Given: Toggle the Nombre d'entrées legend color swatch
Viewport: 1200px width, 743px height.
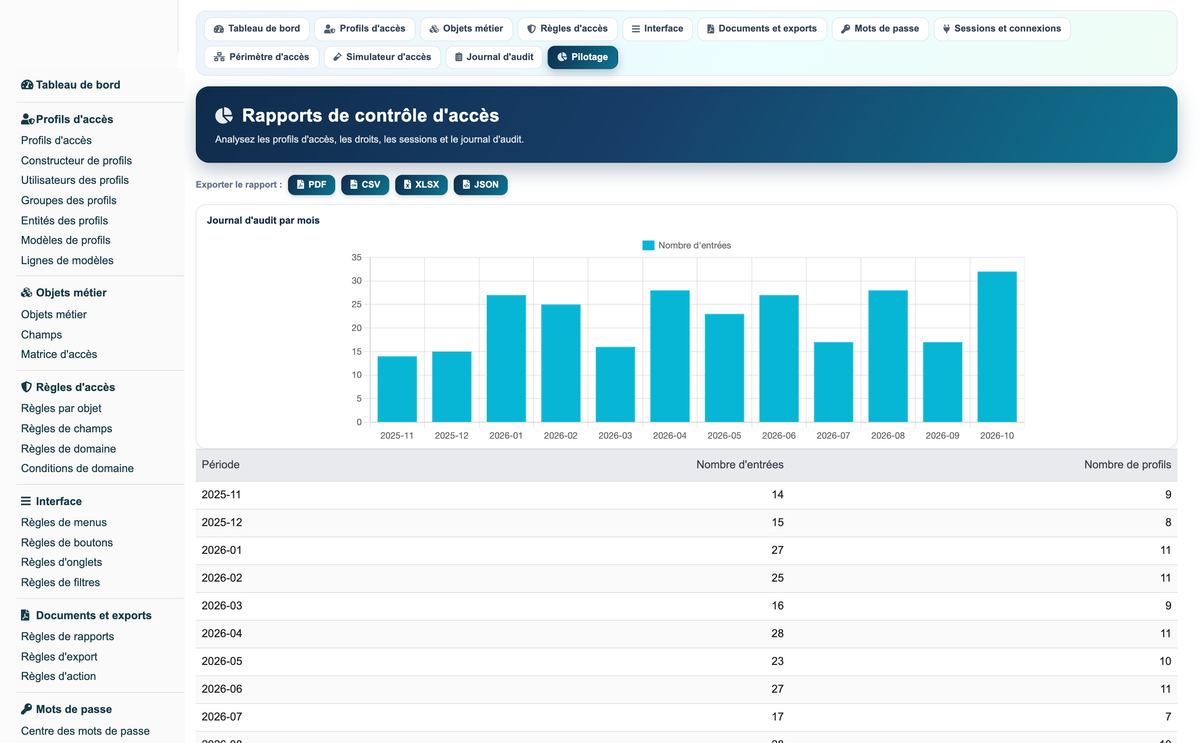Looking at the screenshot, I should (648, 245).
